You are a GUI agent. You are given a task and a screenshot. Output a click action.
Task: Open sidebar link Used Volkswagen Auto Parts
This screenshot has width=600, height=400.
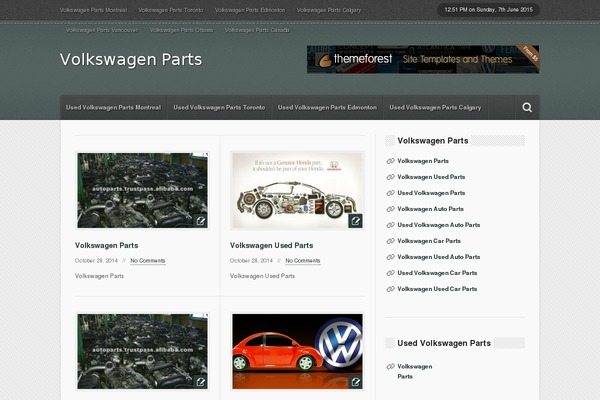pos(439,225)
